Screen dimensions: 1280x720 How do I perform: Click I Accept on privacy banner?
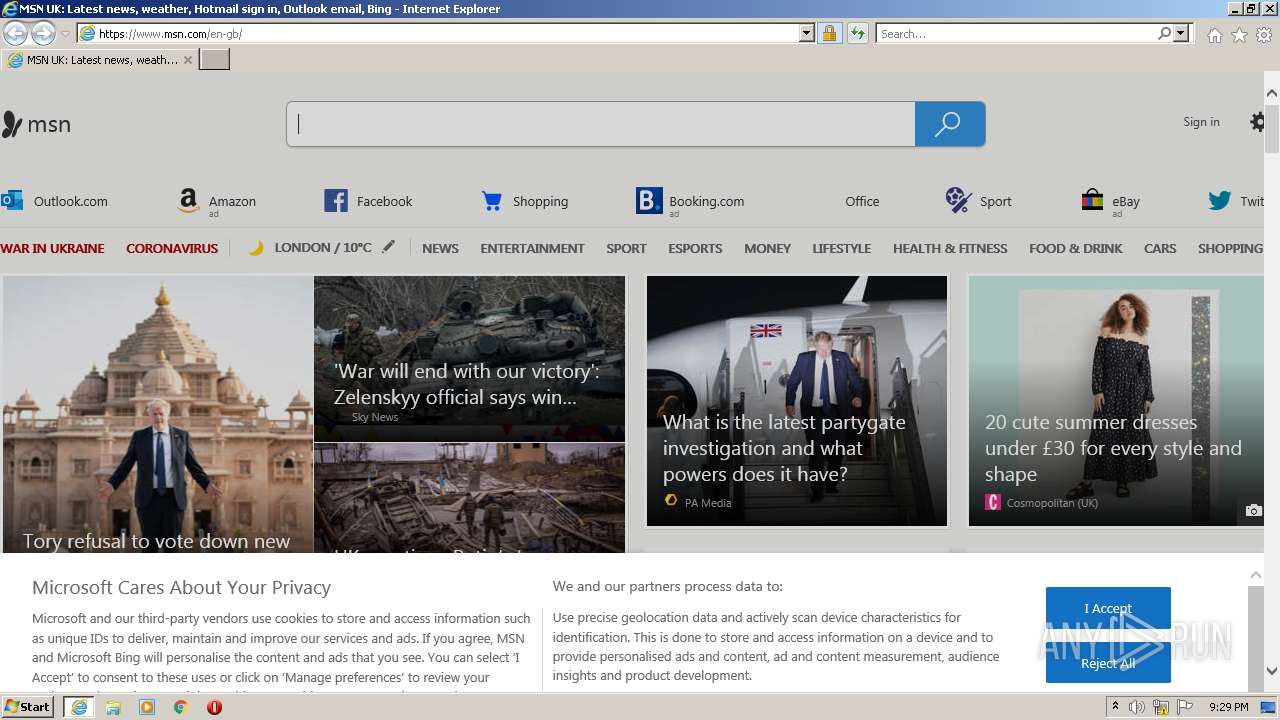point(1108,608)
